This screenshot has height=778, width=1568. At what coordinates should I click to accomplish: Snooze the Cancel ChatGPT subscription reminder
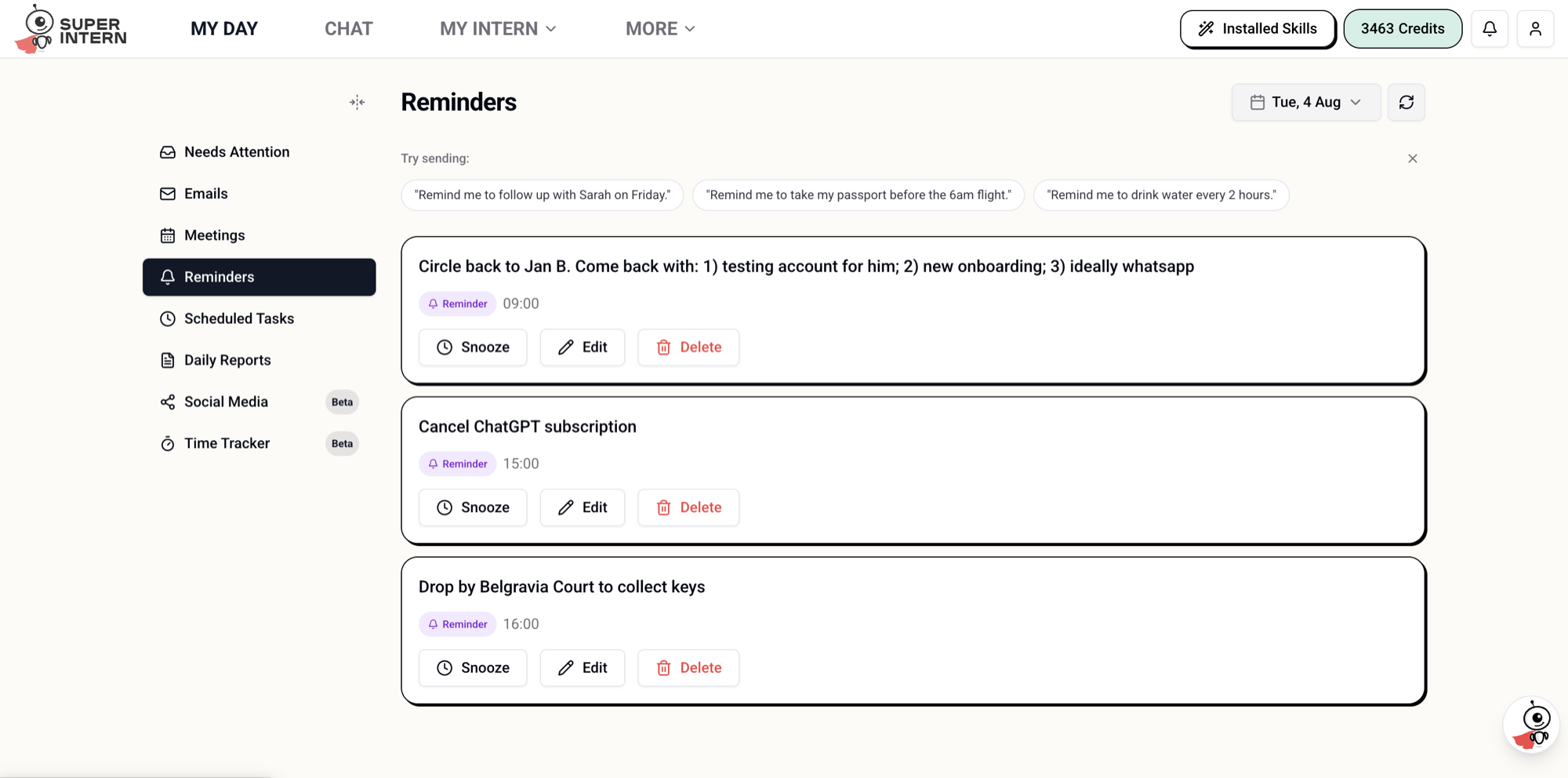[x=473, y=507]
